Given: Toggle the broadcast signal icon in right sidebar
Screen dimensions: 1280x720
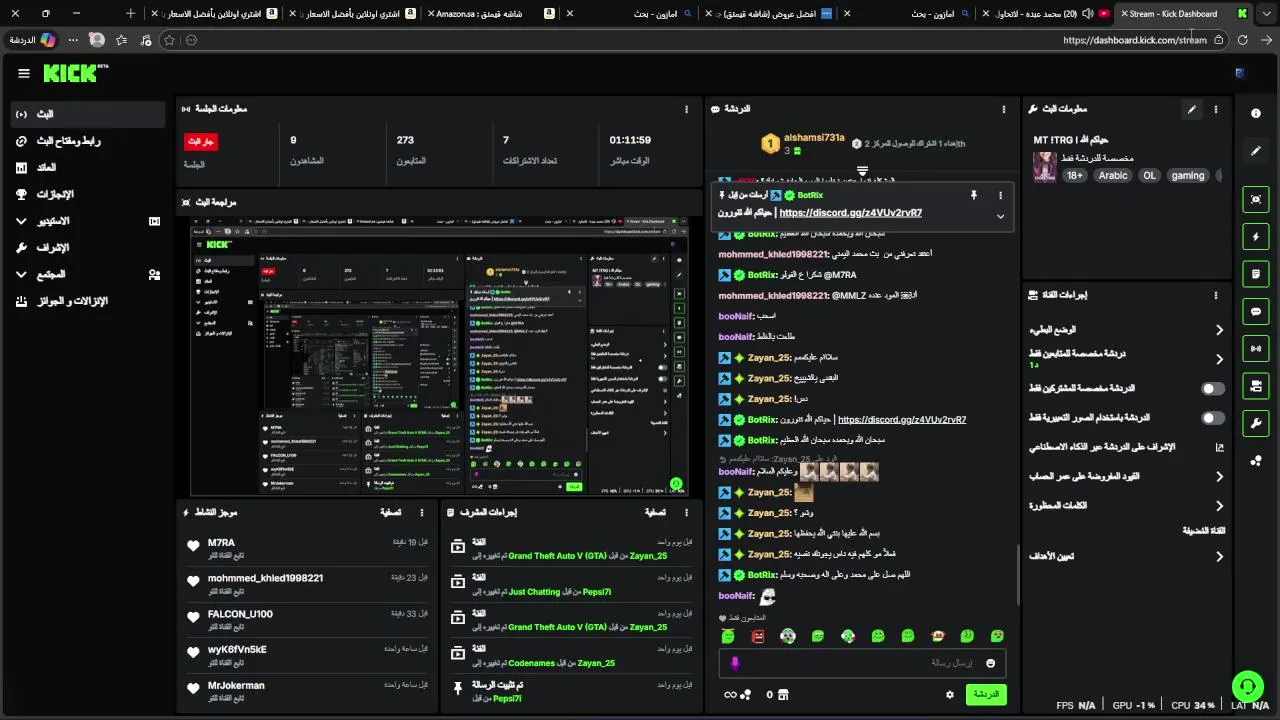Looking at the screenshot, I should click(1256, 348).
